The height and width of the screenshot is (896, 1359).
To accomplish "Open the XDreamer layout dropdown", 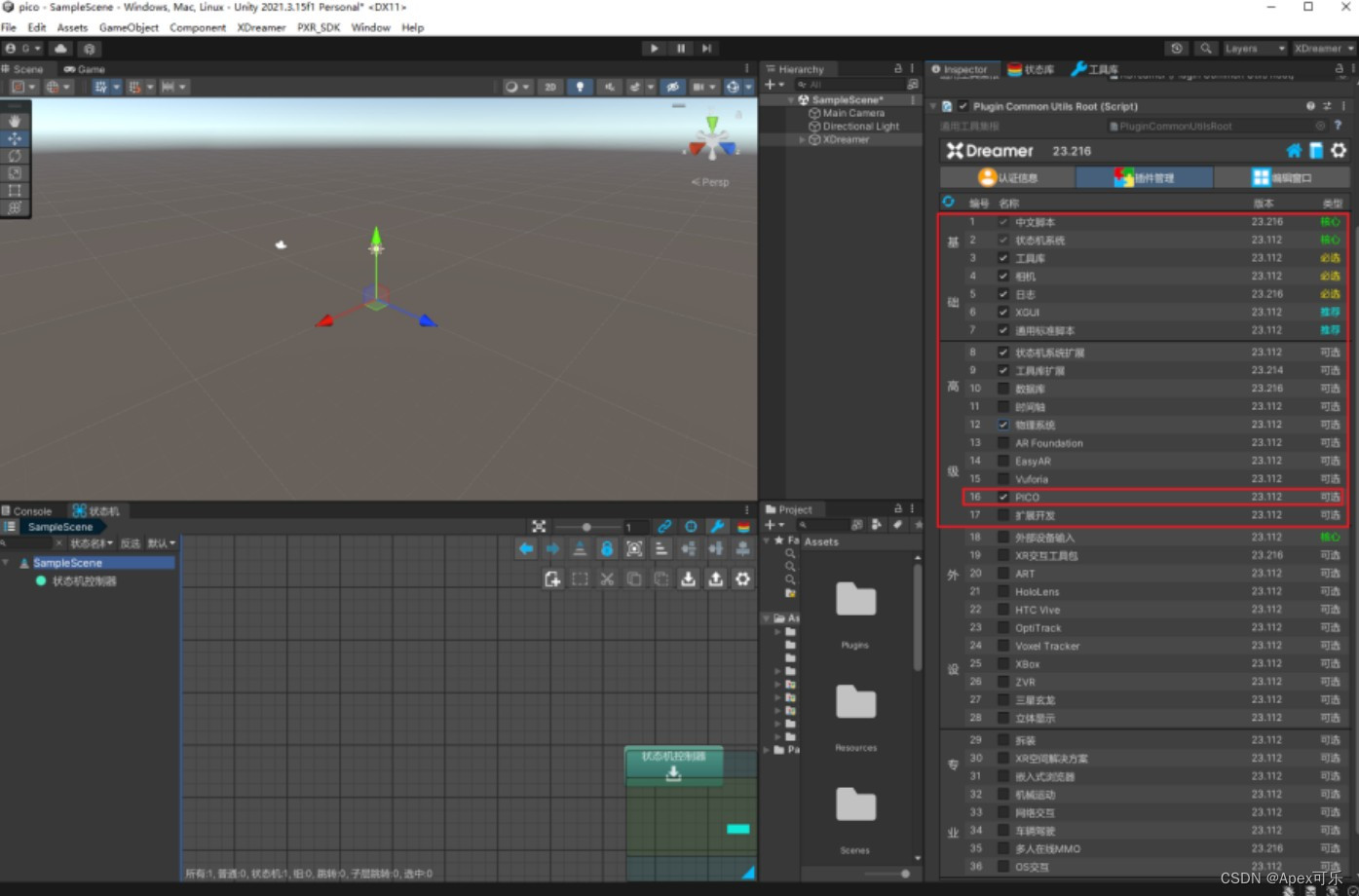I will tap(1324, 48).
